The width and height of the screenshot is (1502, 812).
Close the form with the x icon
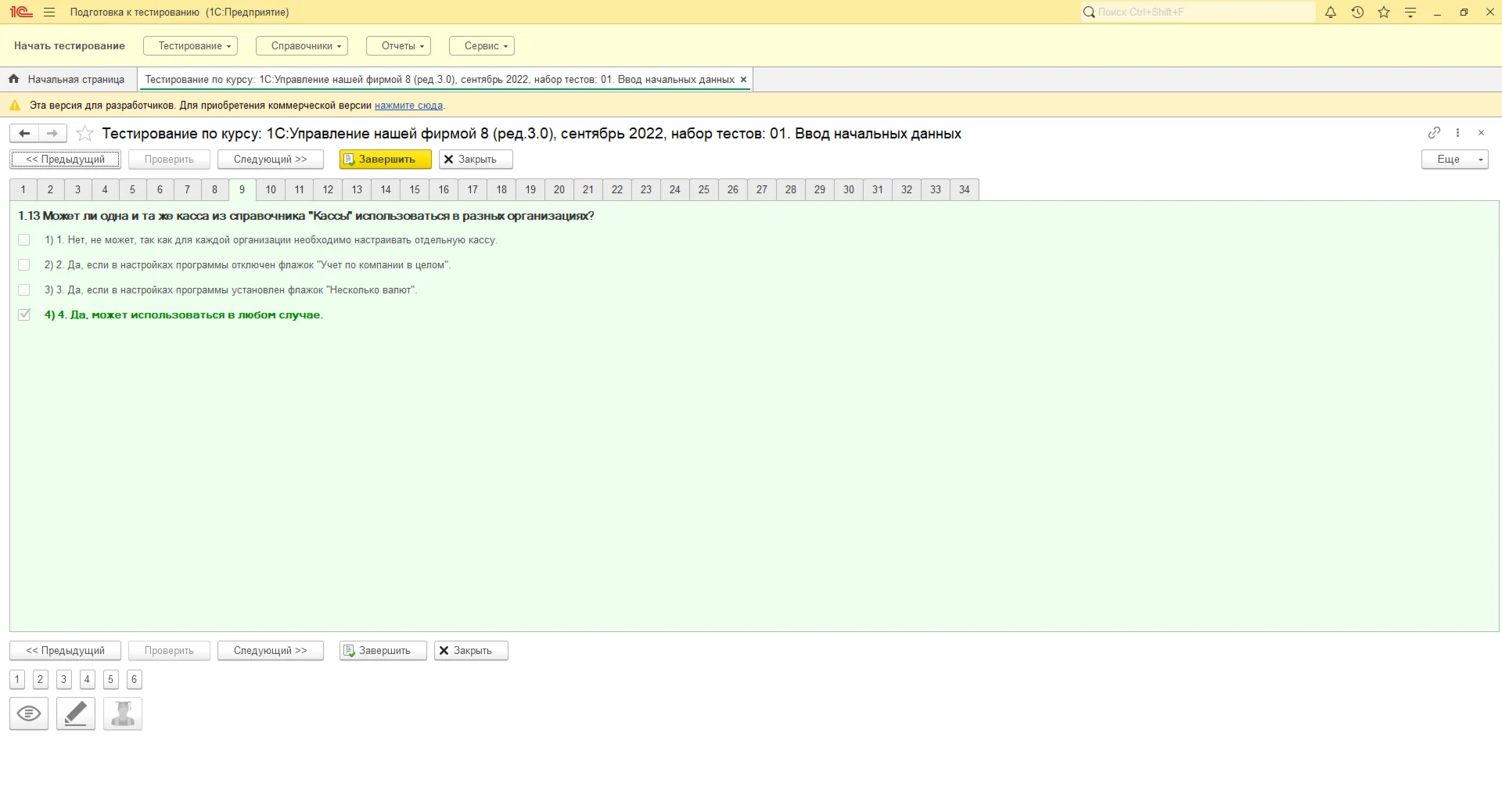[x=1481, y=133]
